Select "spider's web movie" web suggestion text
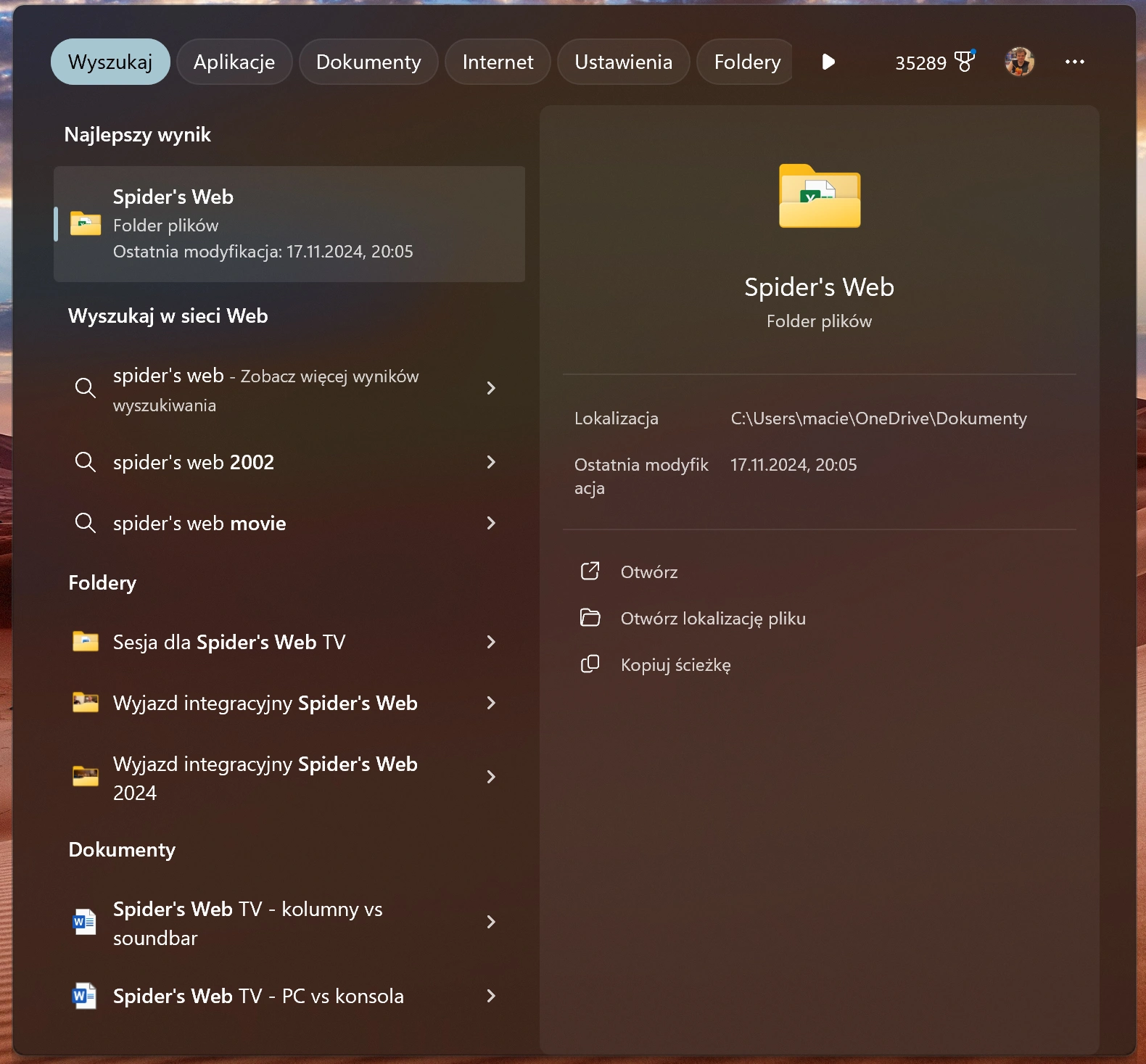Viewport: 1146px width, 1064px height. click(x=199, y=523)
